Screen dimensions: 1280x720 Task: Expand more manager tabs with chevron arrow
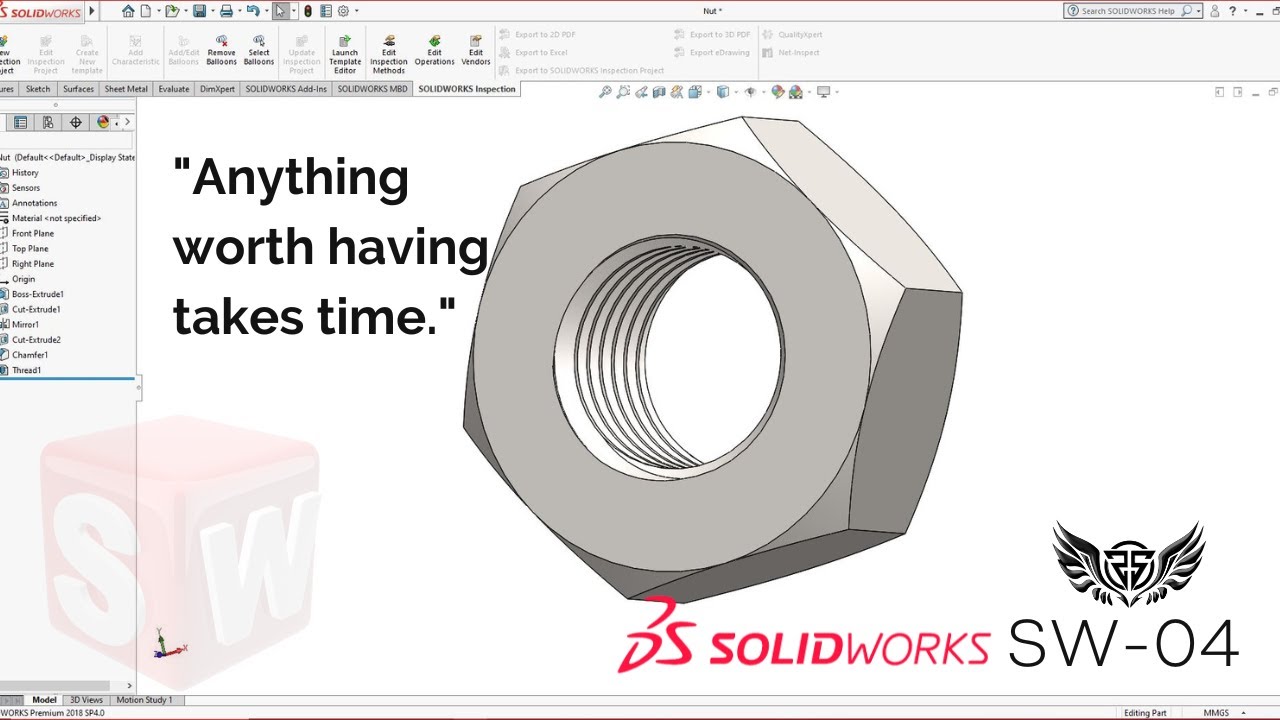click(127, 122)
